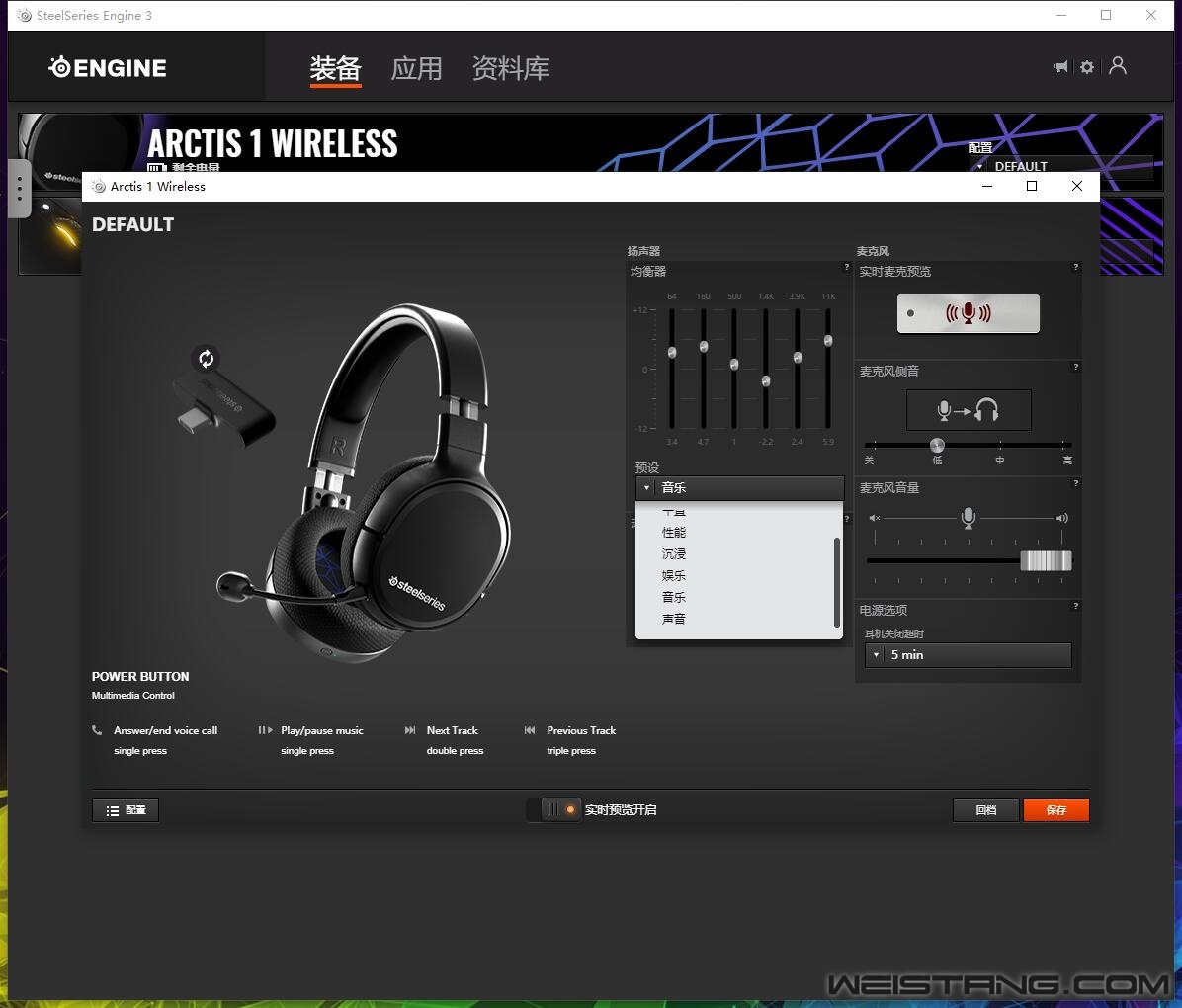Click the 500 Hz equalizer slider handle
This screenshot has width=1182, height=1008.
734,364
